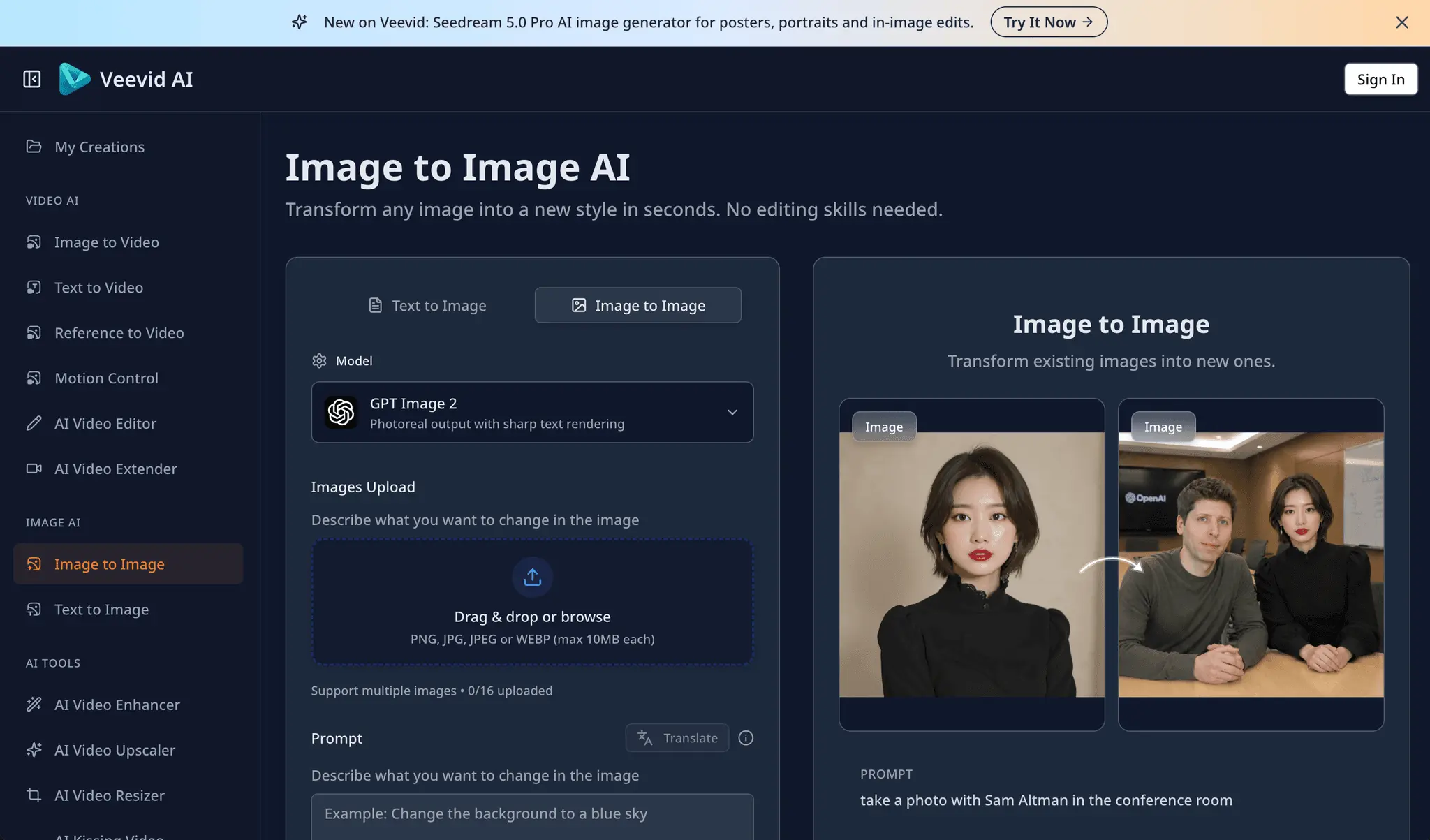Click the Model gear icon
Viewport: 1430px width, 840px height.
coord(319,360)
